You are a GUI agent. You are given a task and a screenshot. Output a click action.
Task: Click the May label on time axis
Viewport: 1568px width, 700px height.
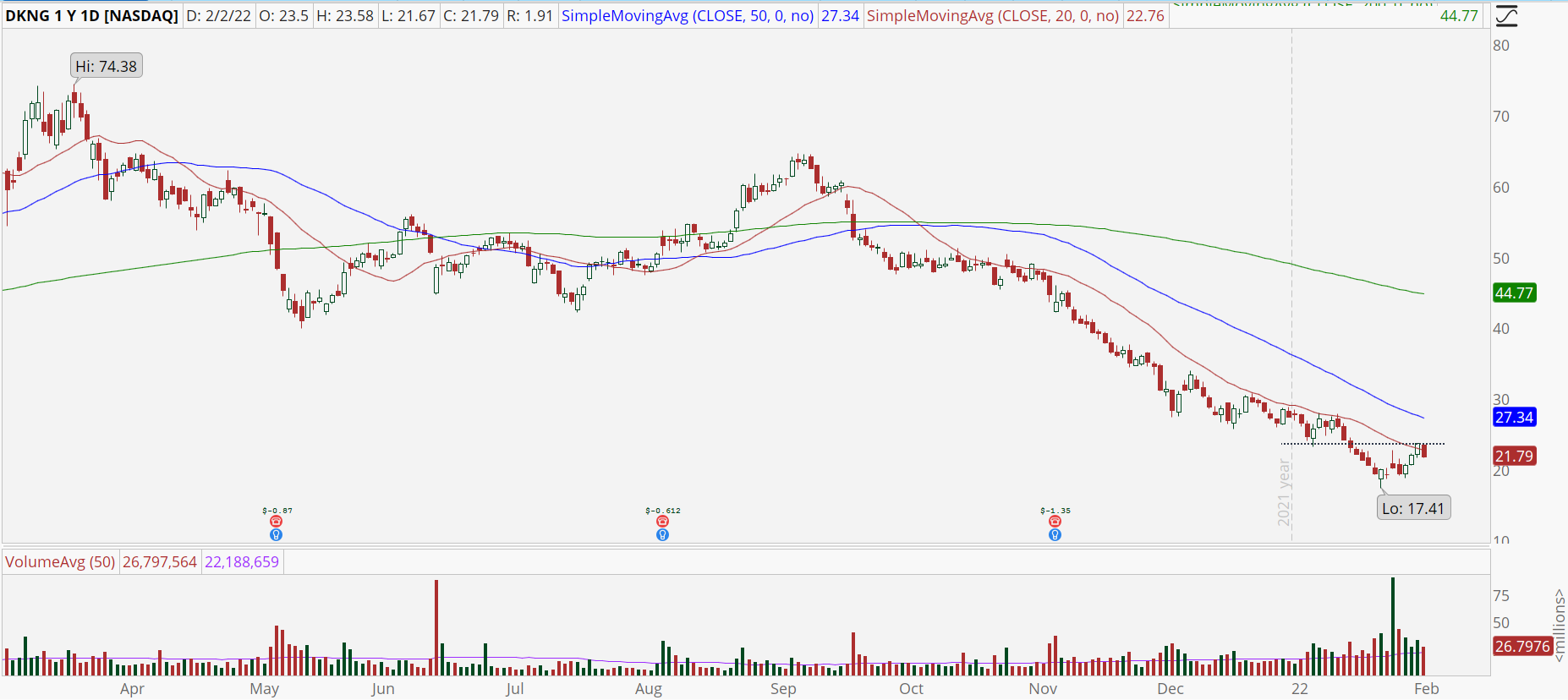point(265,689)
